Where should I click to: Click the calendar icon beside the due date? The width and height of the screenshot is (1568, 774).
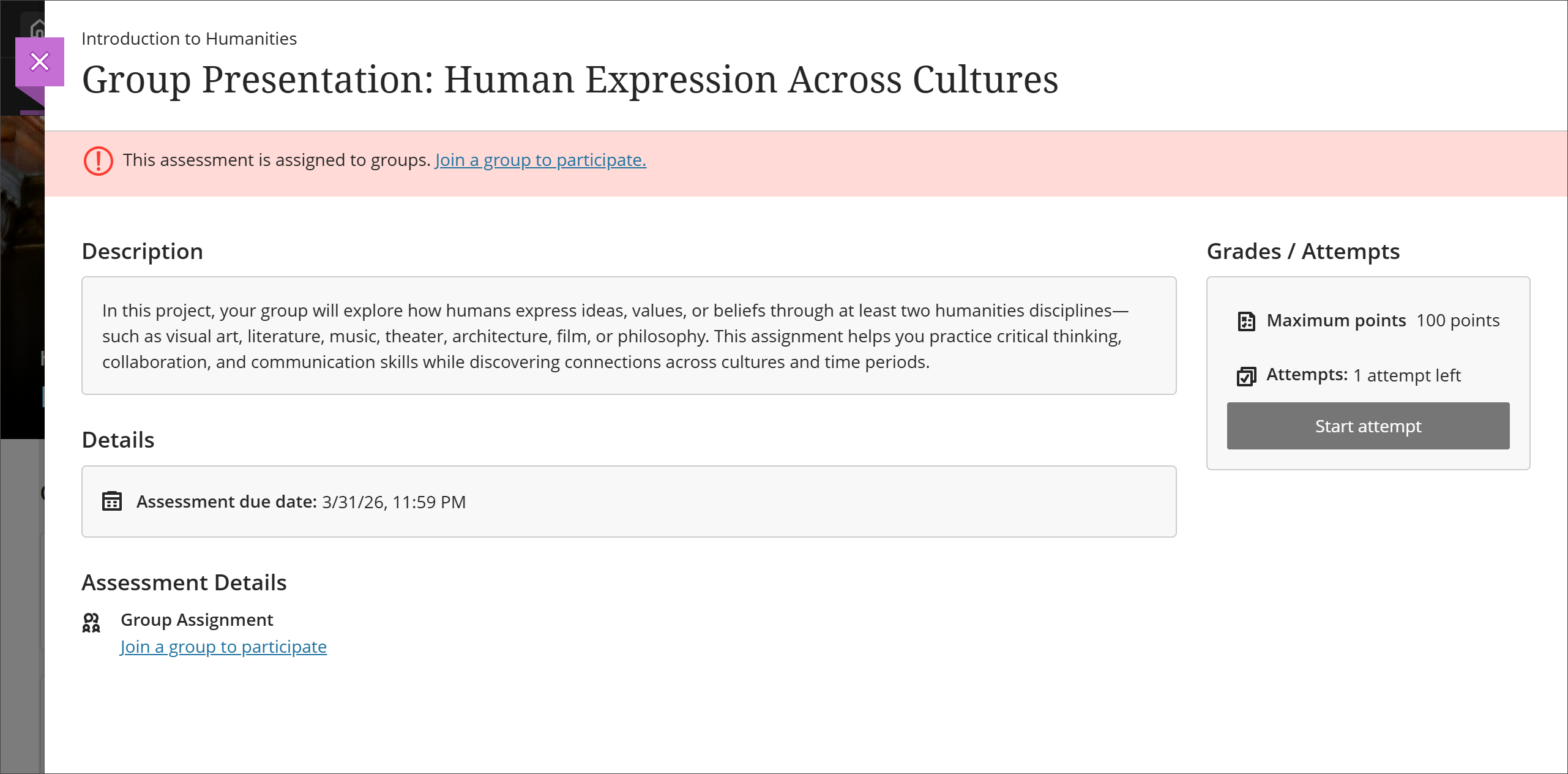(x=111, y=502)
